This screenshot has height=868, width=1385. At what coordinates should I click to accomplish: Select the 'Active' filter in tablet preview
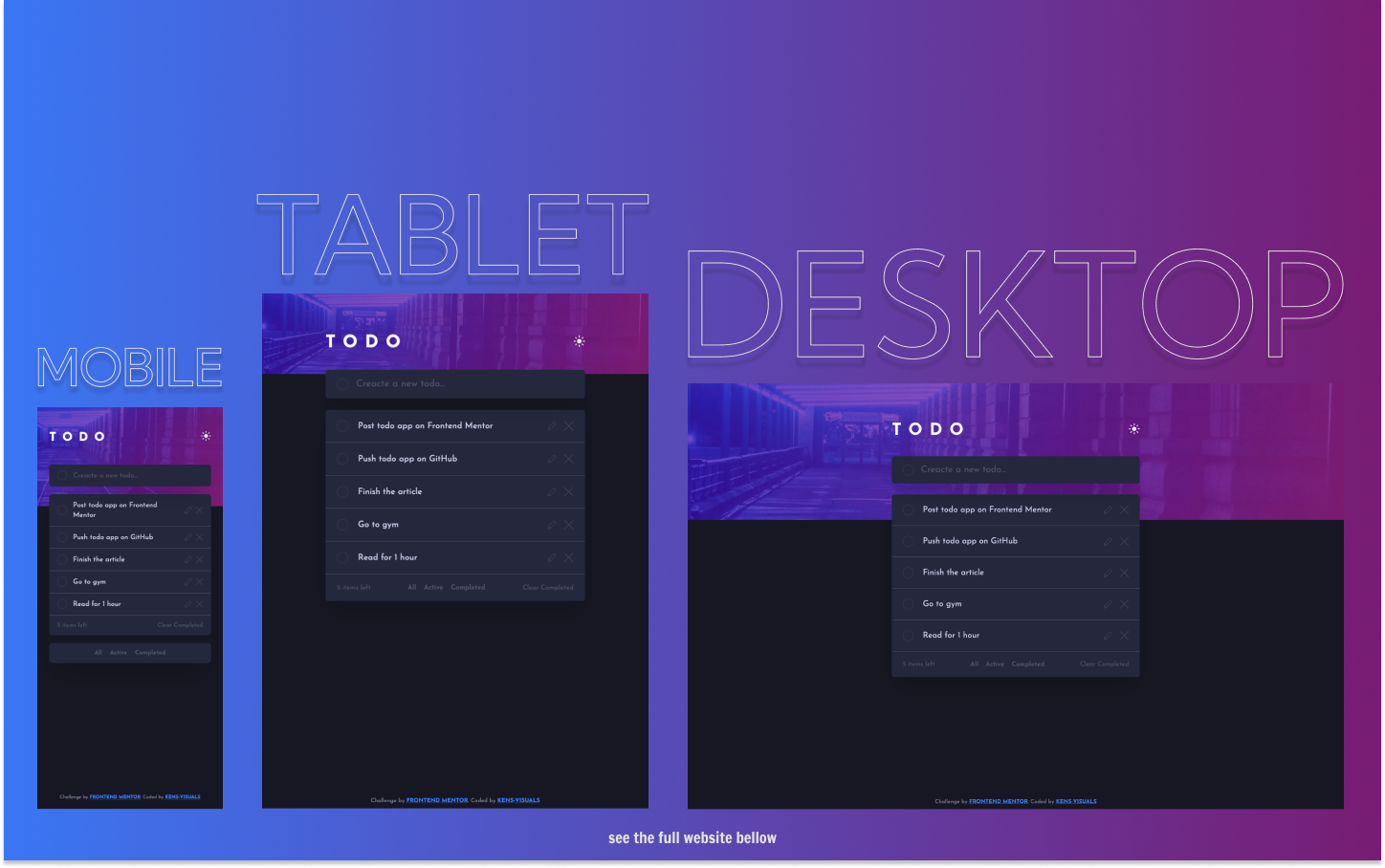(x=433, y=588)
